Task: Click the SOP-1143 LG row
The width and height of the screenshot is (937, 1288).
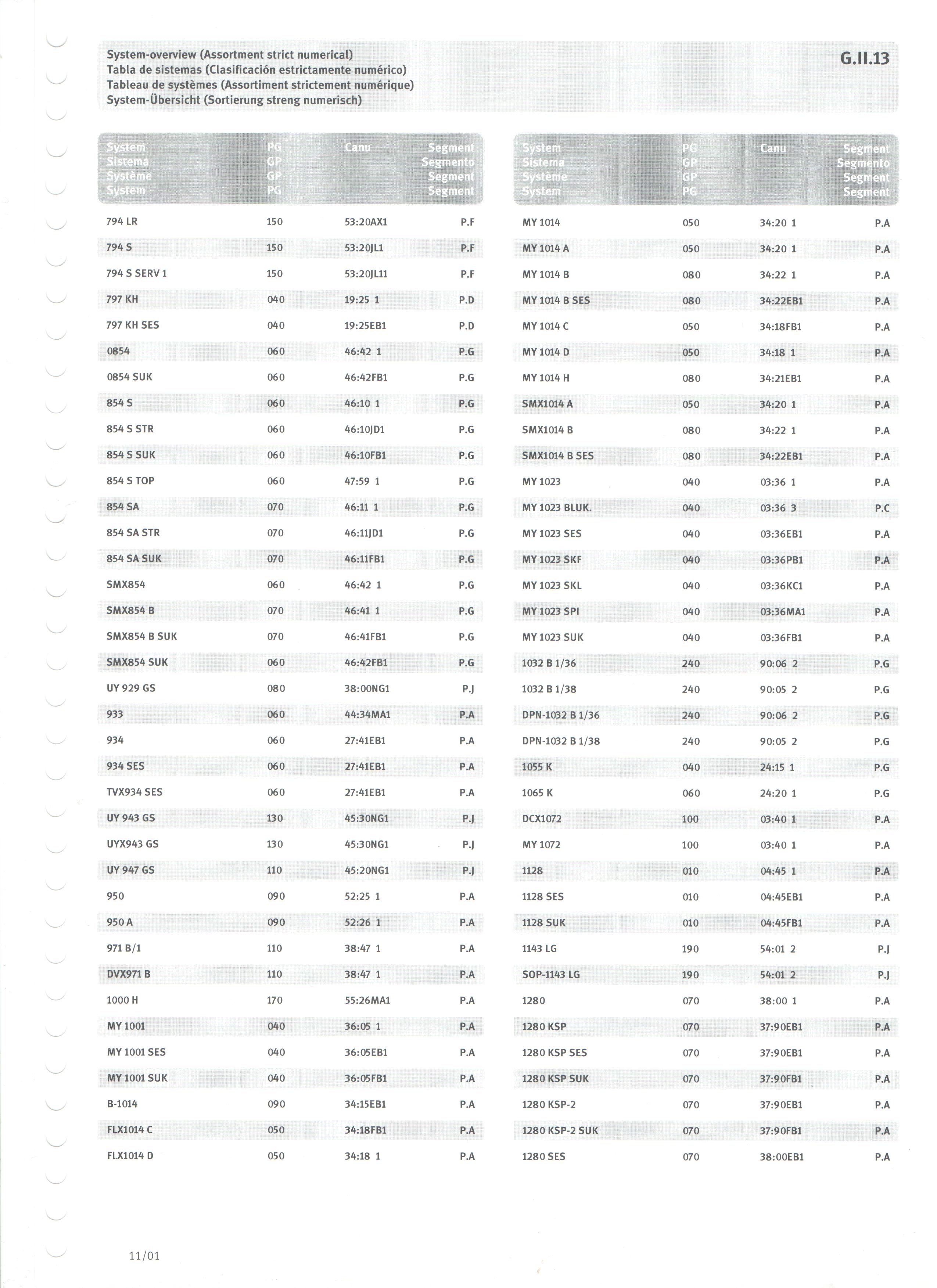Action: pos(706,975)
